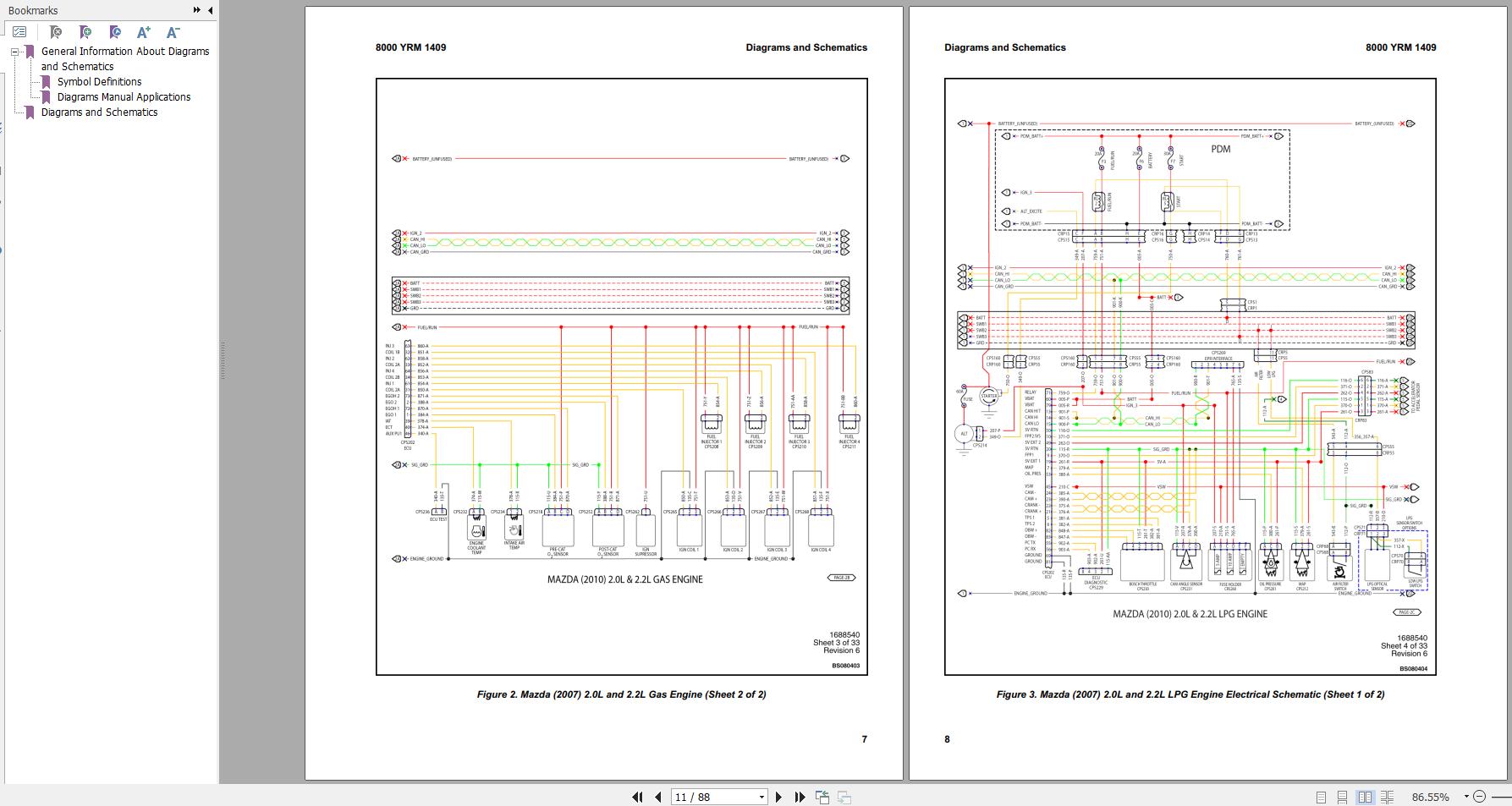Click the delete bookmark icon
The width and height of the screenshot is (1512, 806).
click(56, 32)
